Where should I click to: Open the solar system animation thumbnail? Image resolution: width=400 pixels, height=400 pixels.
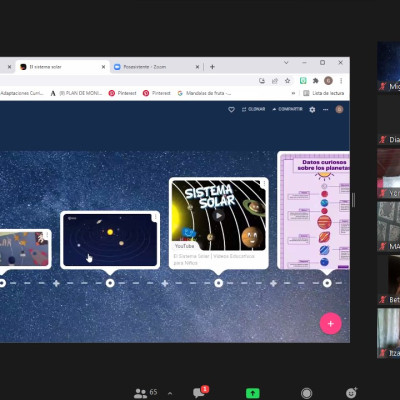pyautogui.click(x=110, y=240)
